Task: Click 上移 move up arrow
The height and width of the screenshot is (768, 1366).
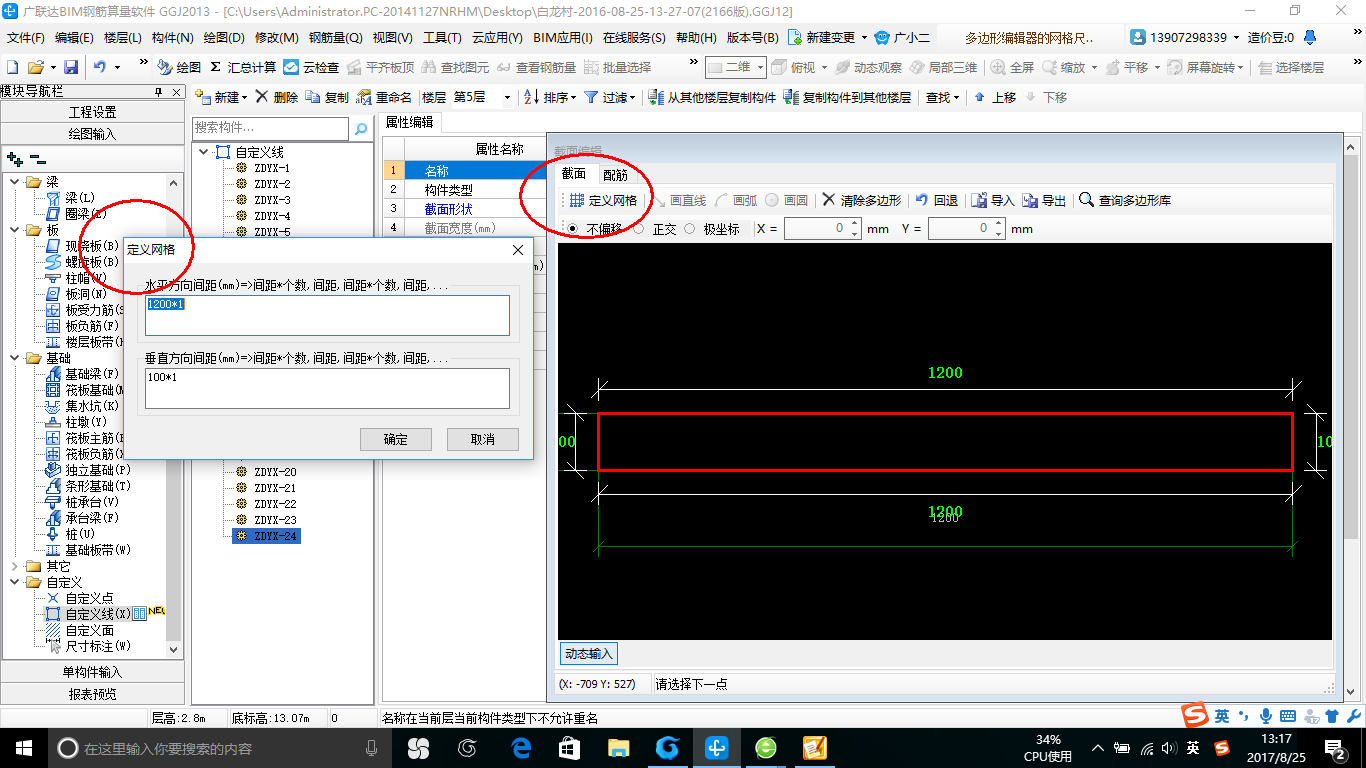Action: (995, 97)
